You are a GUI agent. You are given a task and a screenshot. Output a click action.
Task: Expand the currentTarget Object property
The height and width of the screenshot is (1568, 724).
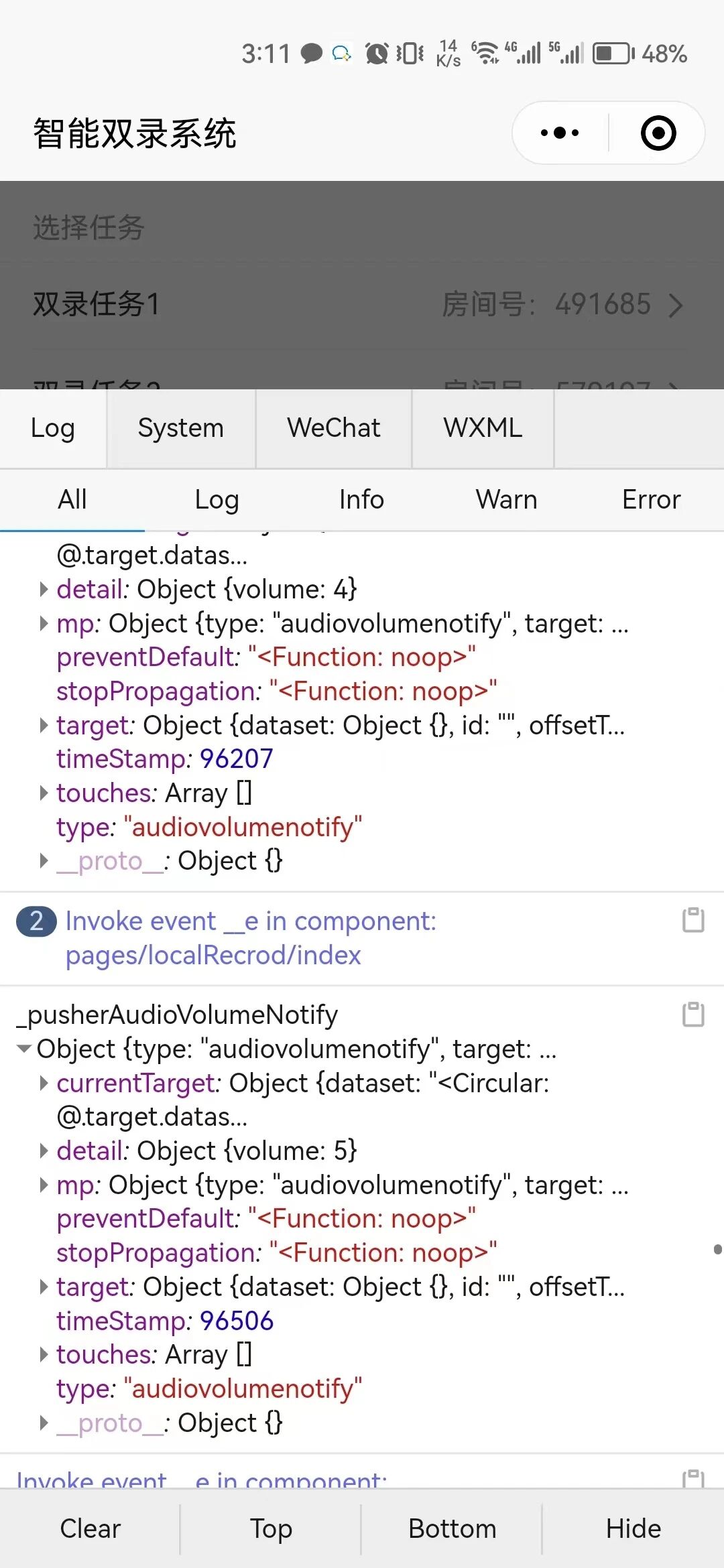pyautogui.click(x=44, y=1083)
